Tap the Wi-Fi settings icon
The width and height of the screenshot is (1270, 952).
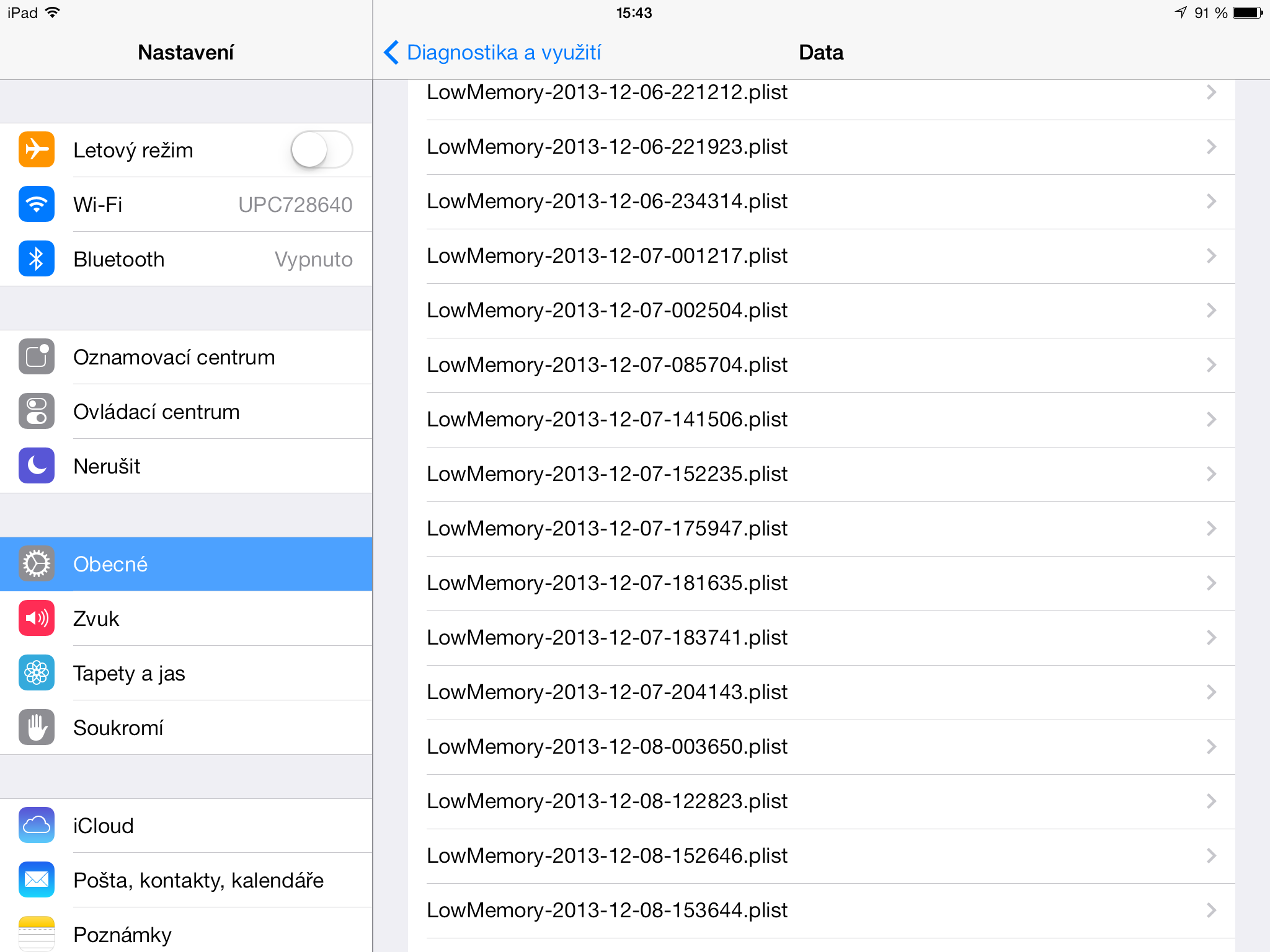(37, 204)
